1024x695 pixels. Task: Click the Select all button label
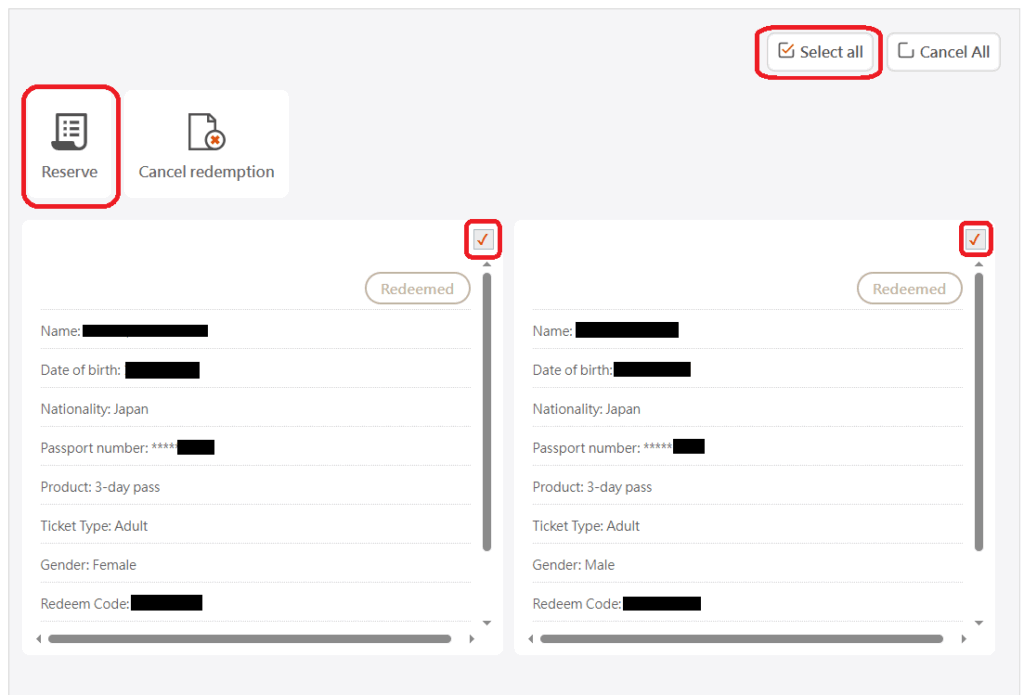click(x=831, y=52)
